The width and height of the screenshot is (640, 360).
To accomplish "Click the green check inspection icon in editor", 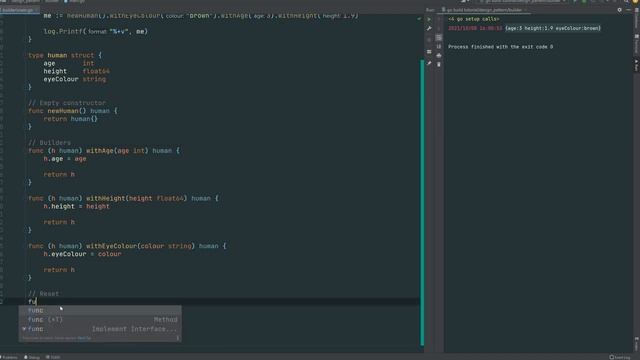I will click(419, 18).
